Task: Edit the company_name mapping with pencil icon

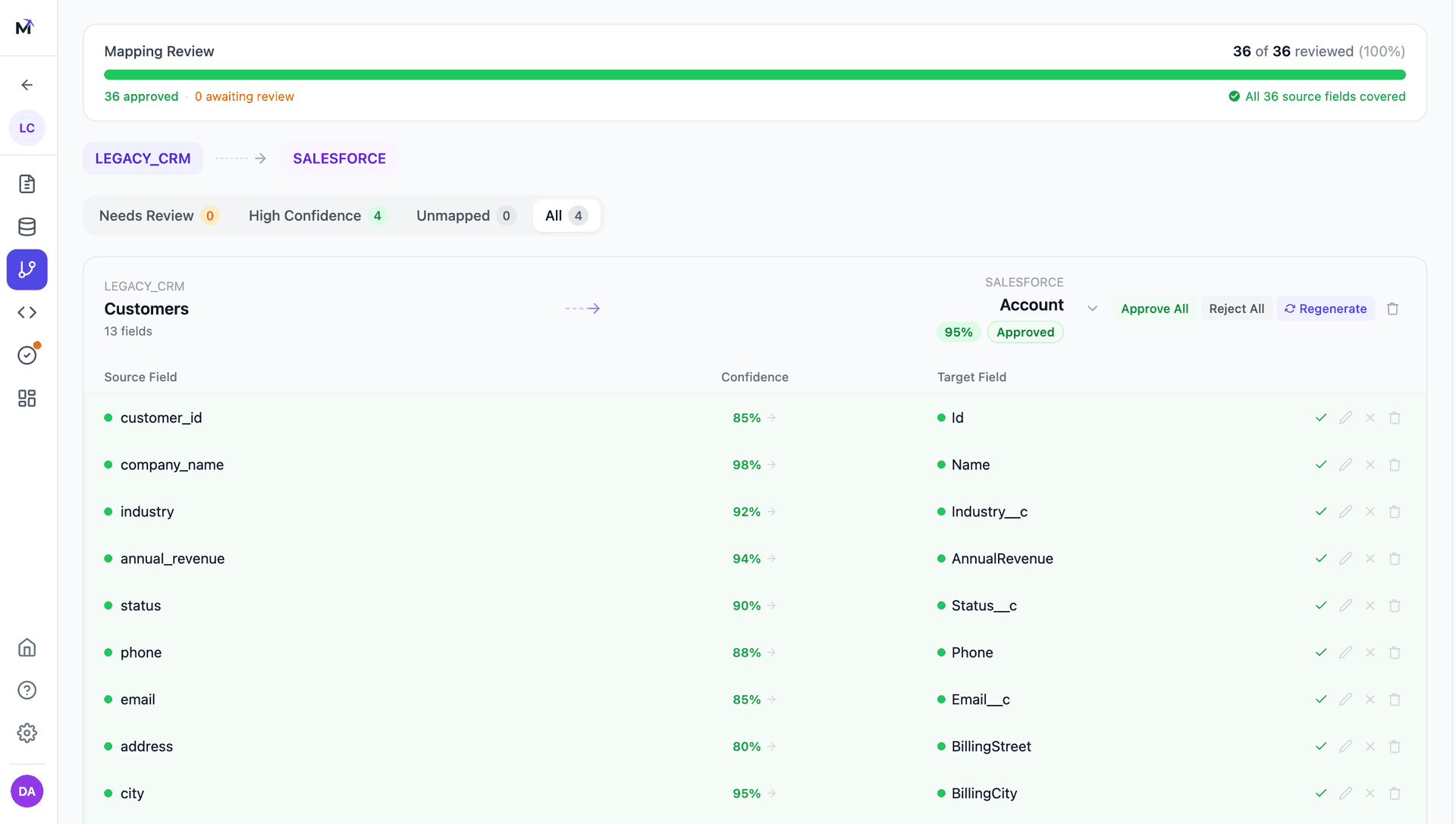Action: [x=1345, y=465]
